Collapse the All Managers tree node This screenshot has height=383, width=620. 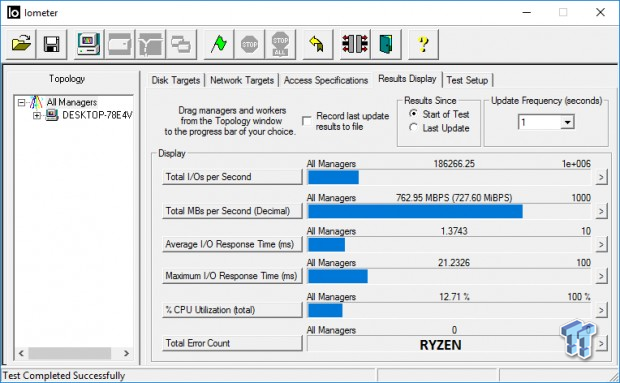21,103
